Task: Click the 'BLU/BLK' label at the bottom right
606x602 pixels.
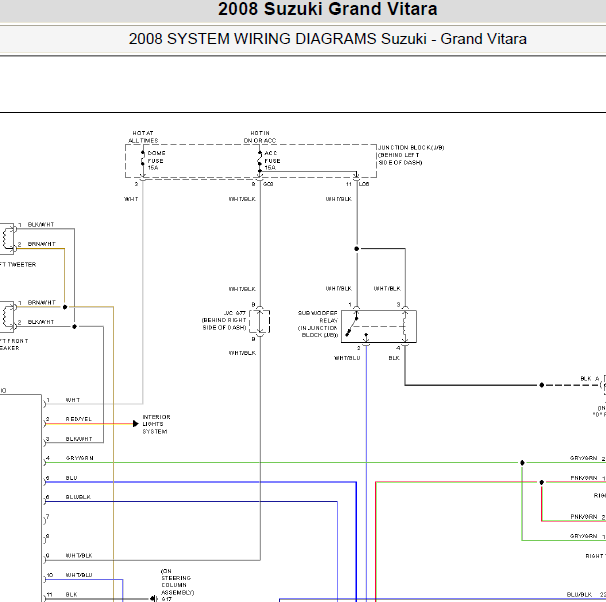Action: [579, 595]
